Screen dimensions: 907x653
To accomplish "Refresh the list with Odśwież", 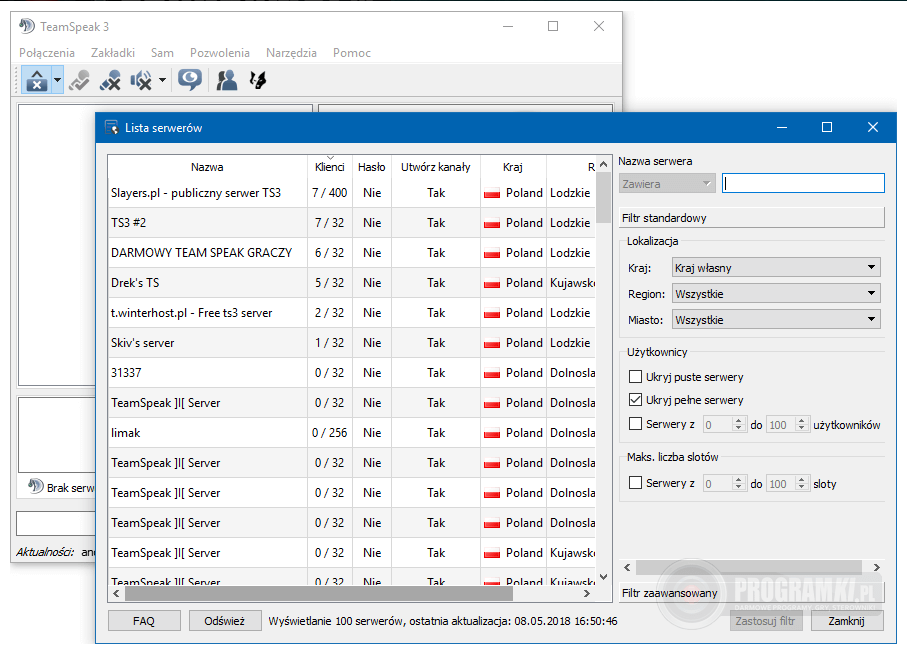I will (224, 621).
